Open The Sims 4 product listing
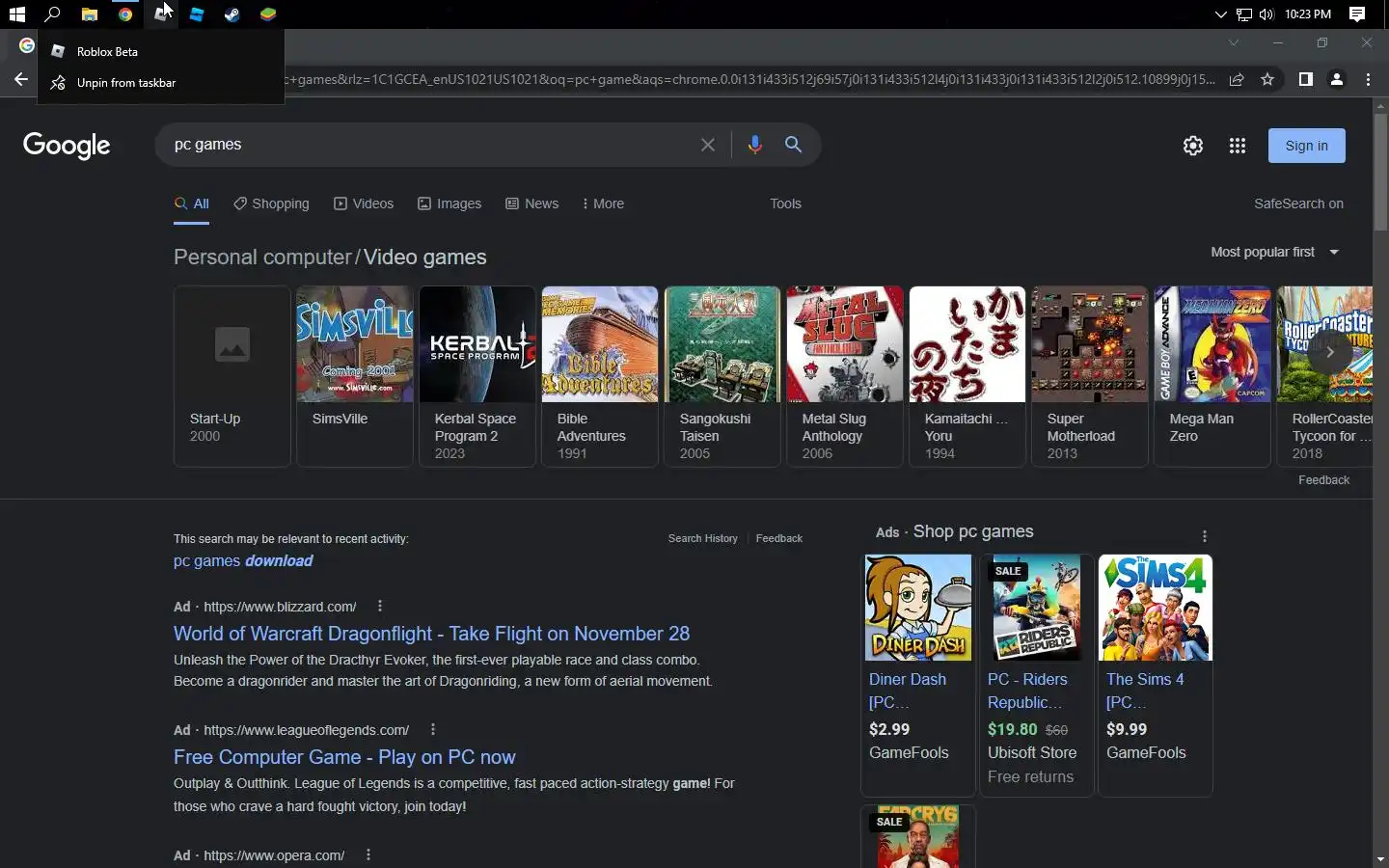 [x=1155, y=675]
